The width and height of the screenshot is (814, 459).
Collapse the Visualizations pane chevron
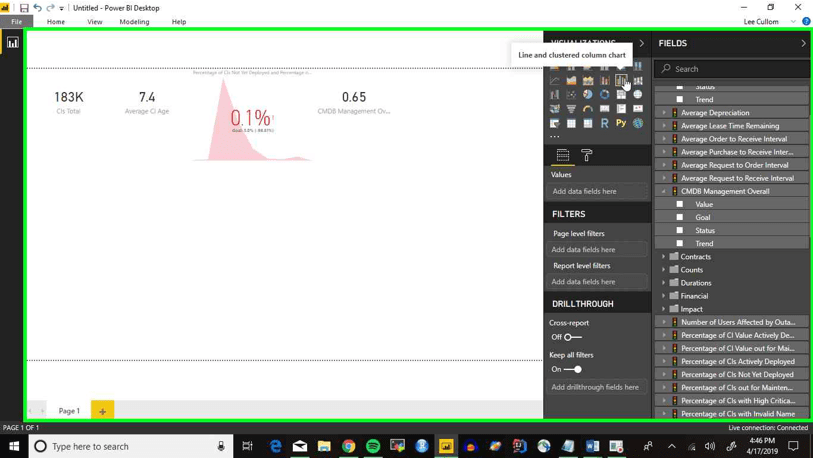point(642,43)
